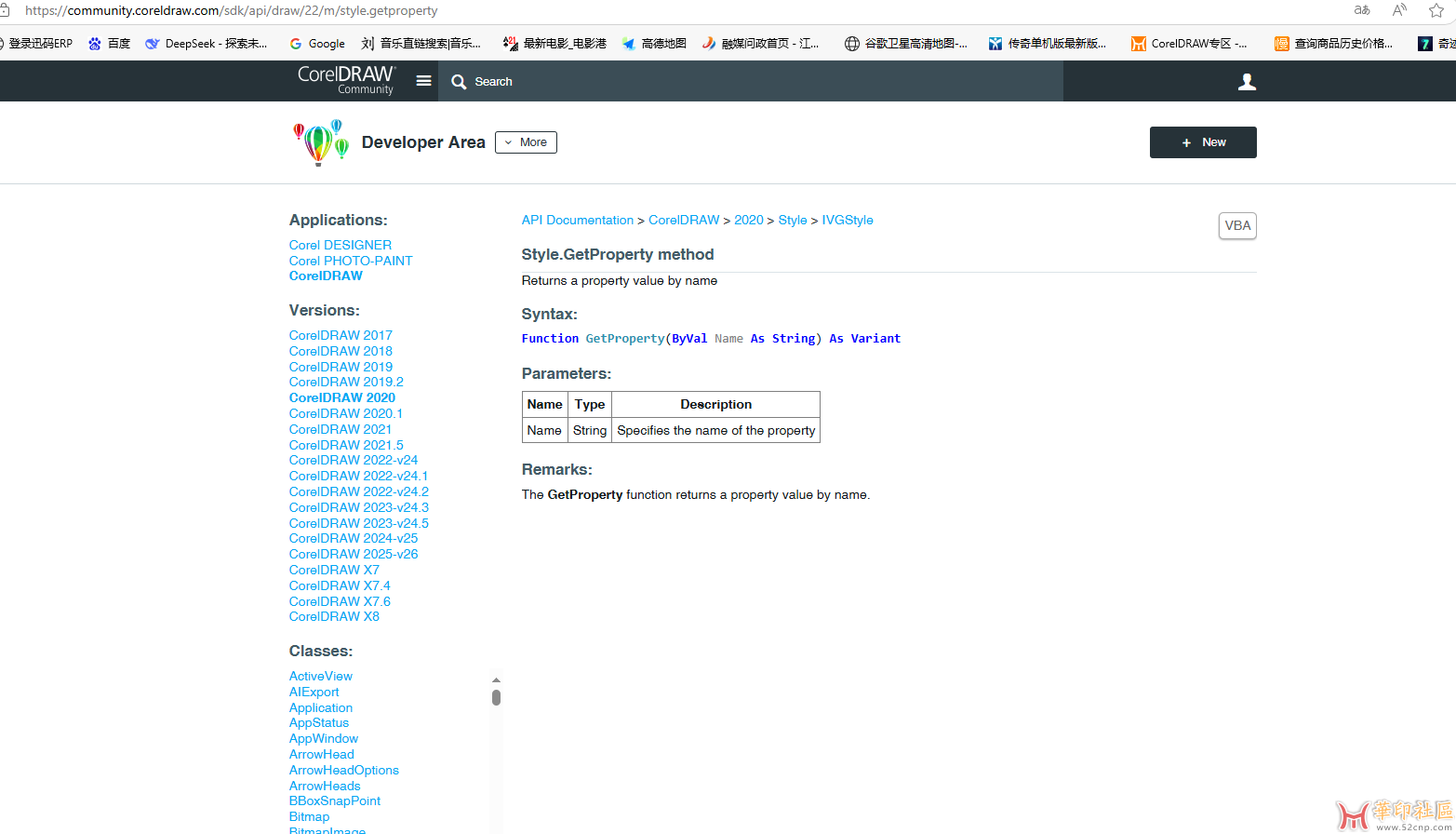
Task: Click the browser address bar URL
Action: [231, 10]
